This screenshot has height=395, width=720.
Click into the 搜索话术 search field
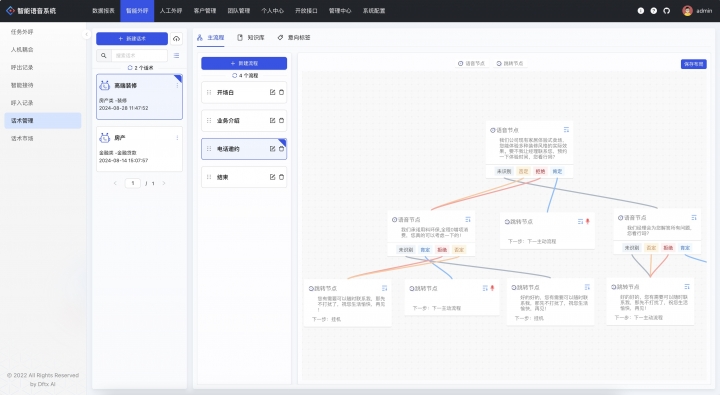pos(139,56)
